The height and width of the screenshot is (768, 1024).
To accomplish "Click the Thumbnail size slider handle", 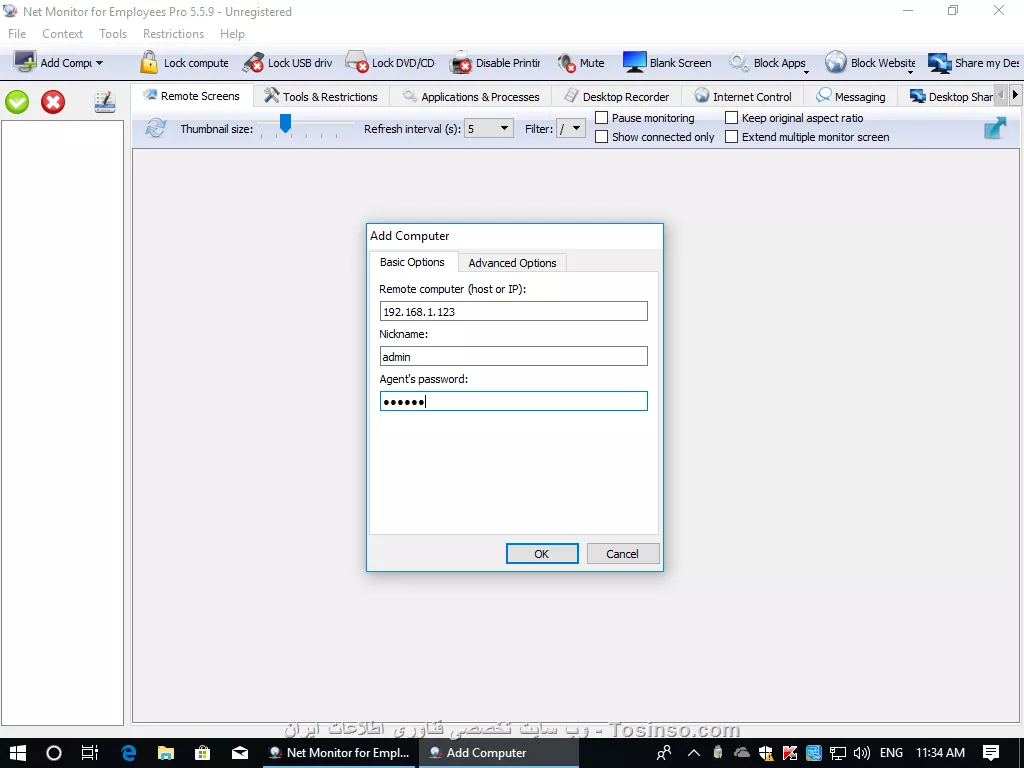I will [285, 122].
